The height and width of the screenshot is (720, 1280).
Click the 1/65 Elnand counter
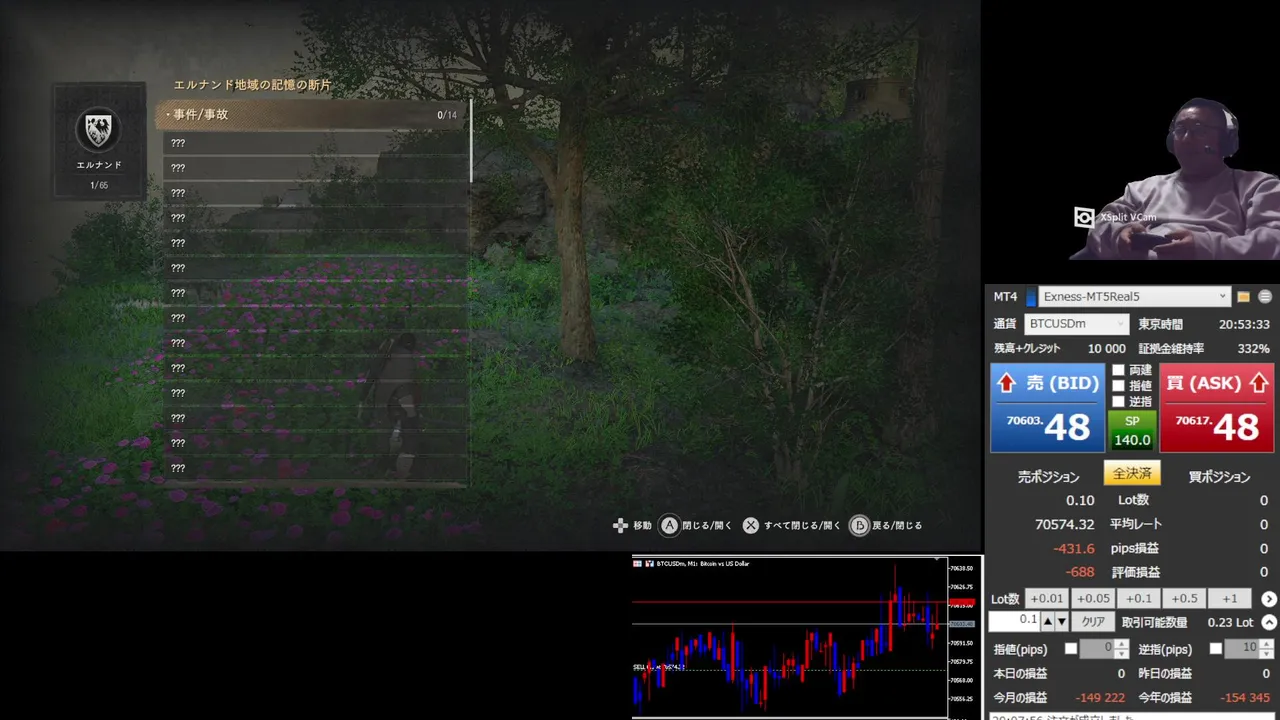click(x=99, y=185)
